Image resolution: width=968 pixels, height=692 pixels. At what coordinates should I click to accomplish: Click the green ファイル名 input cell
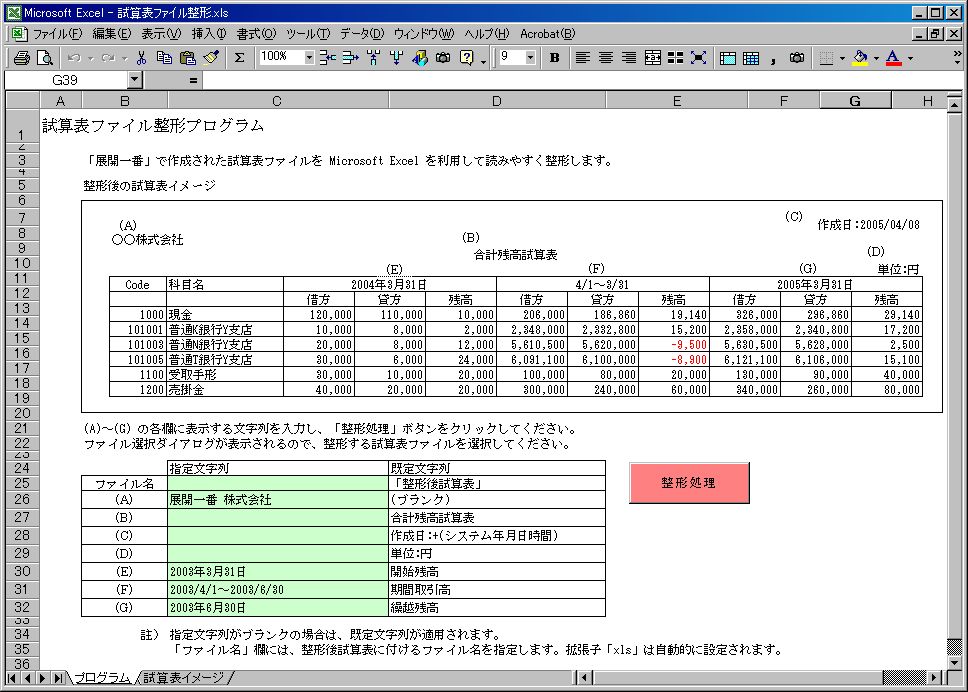[x=278, y=483]
